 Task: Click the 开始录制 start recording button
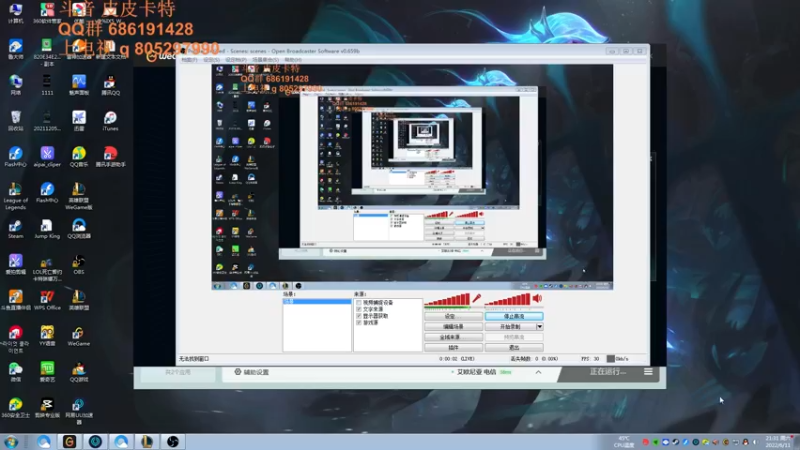[x=510, y=327]
